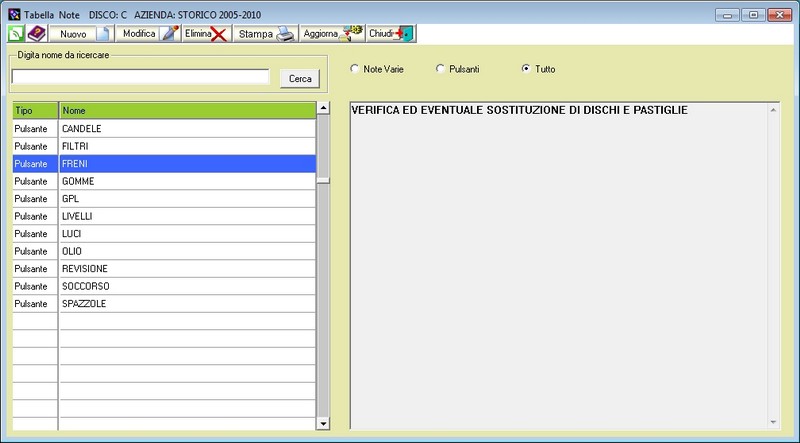Click the list scrollbar down arrow
The image size is (800, 443).
(323, 423)
